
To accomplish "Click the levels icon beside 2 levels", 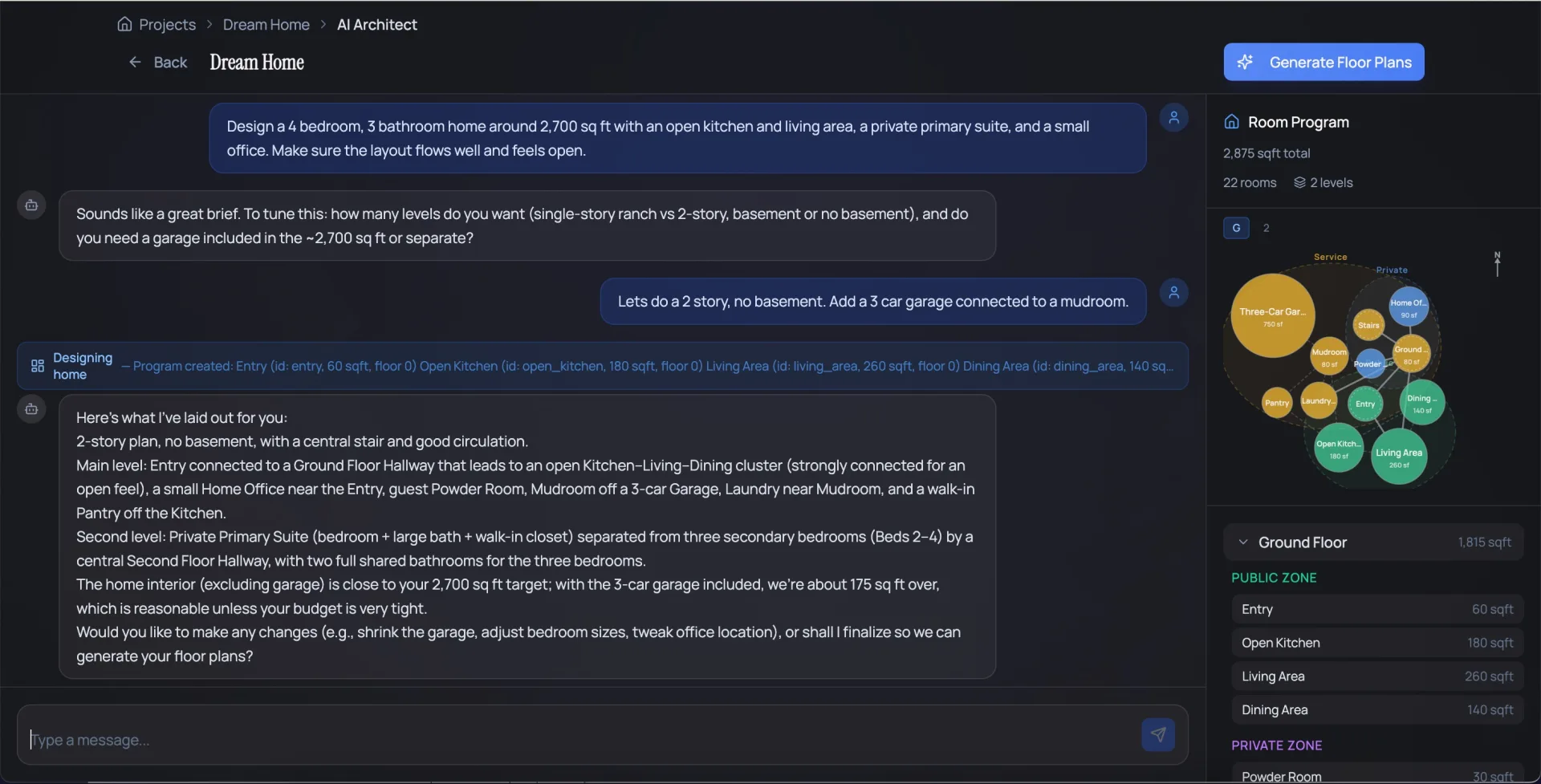I will 1299,182.
